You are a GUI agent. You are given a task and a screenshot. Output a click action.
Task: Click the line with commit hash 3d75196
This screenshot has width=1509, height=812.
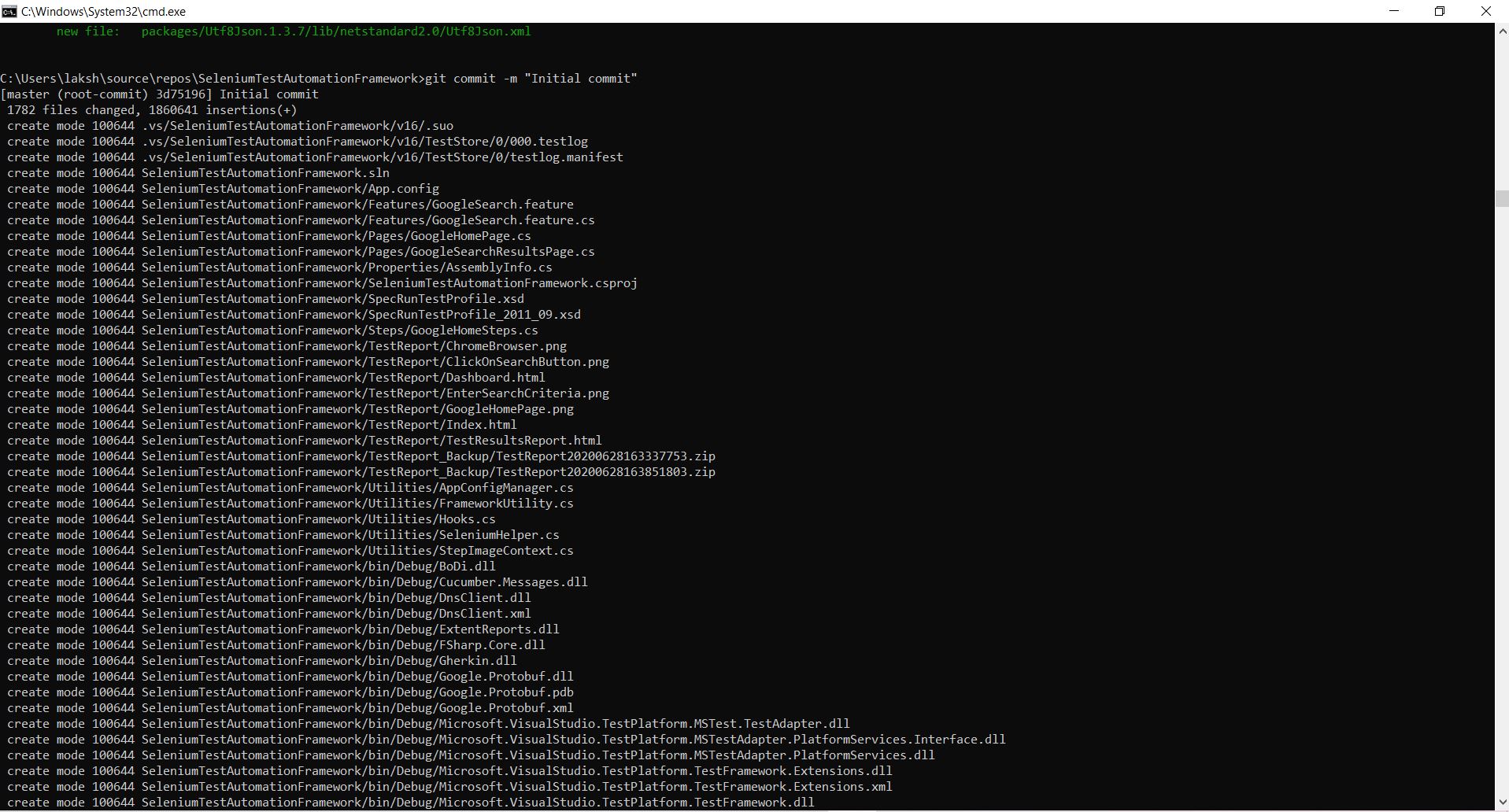[160, 94]
